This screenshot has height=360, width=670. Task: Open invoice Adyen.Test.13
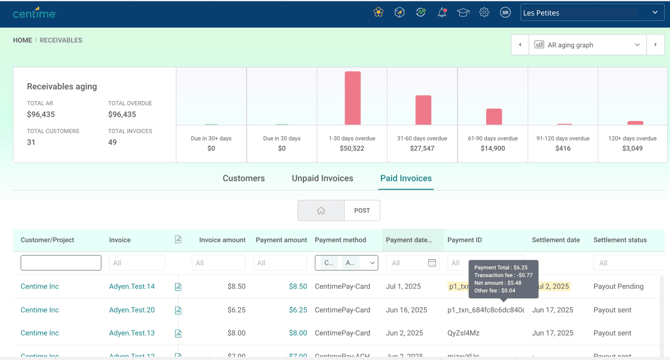point(132,333)
